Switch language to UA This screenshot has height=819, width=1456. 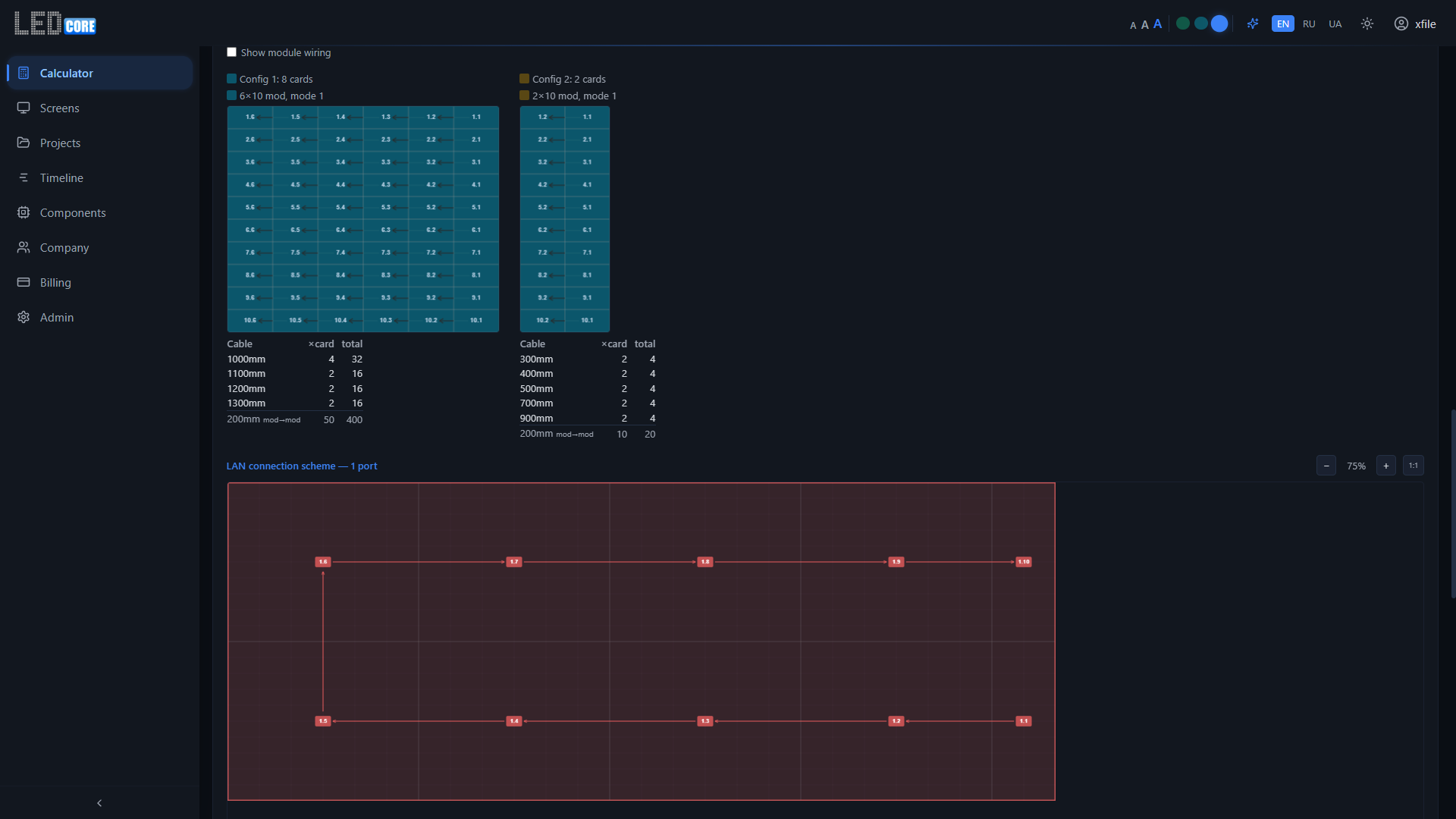point(1335,24)
